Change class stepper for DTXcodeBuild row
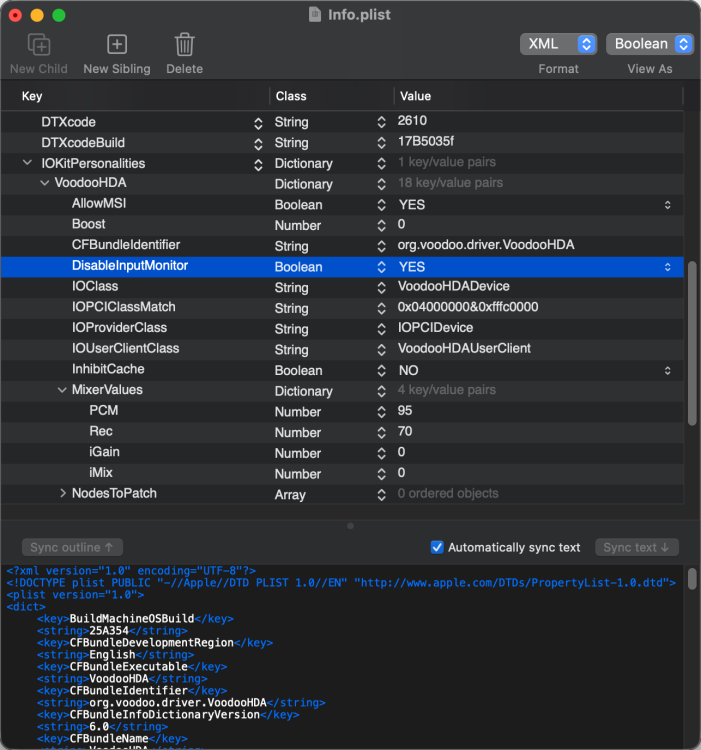 381,143
